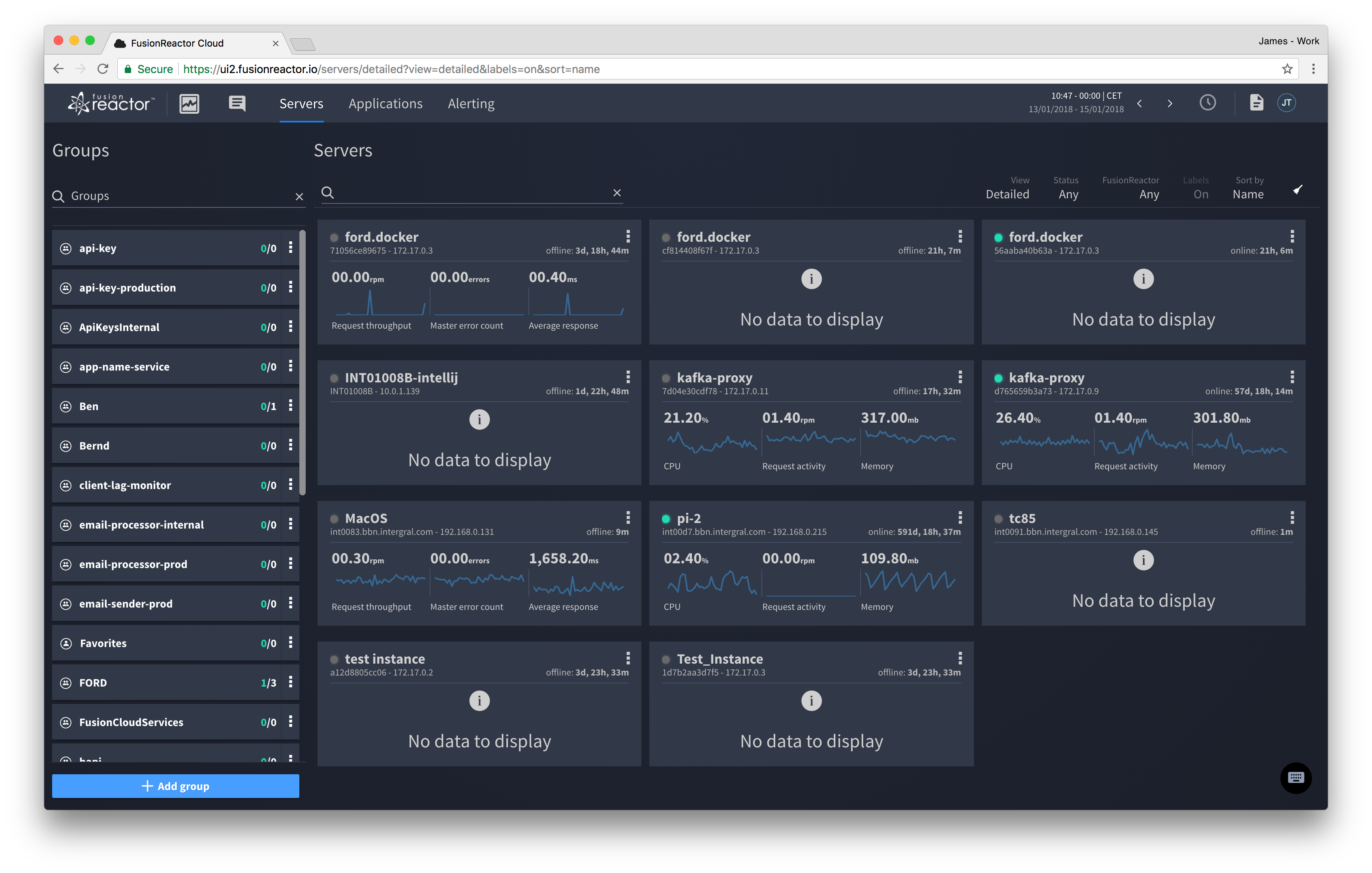
Task: Open the keyboard shortcuts button
Action: point(1296,778)
